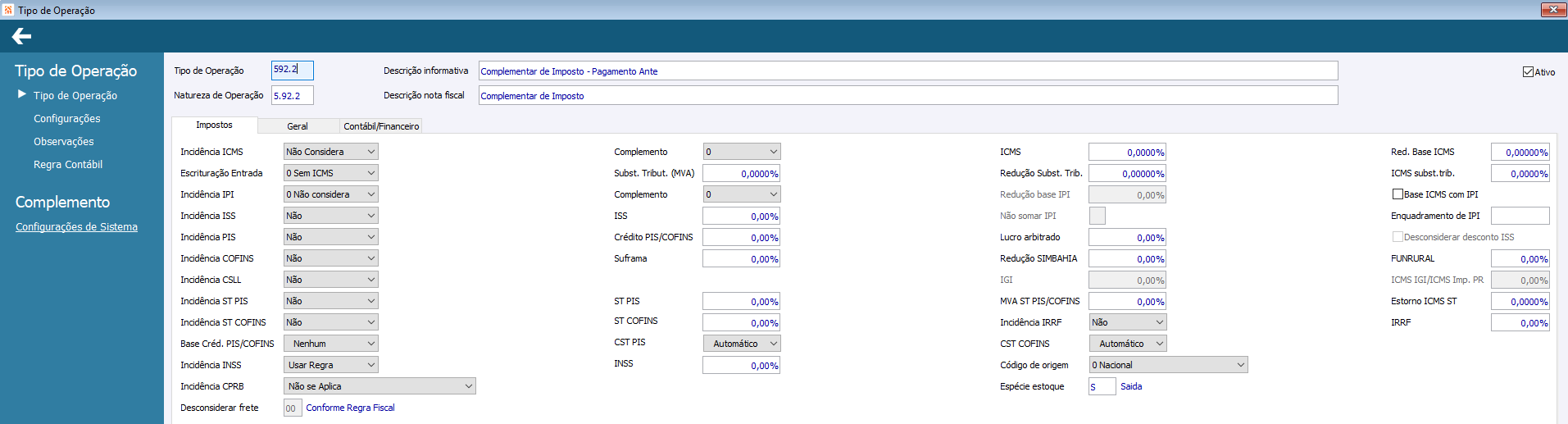The width and height of the screenshot is (1568, 424).
Task: Open Incidência ST COFINS dropdown
Action: click(331, 322)
